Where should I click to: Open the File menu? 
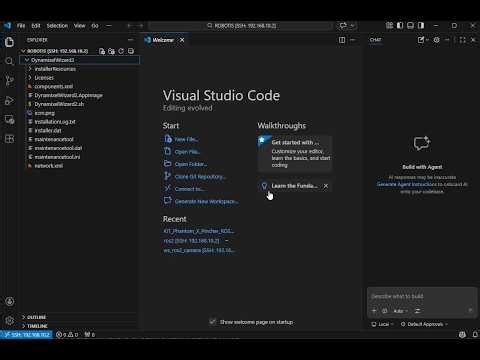(x=21, y=26)
